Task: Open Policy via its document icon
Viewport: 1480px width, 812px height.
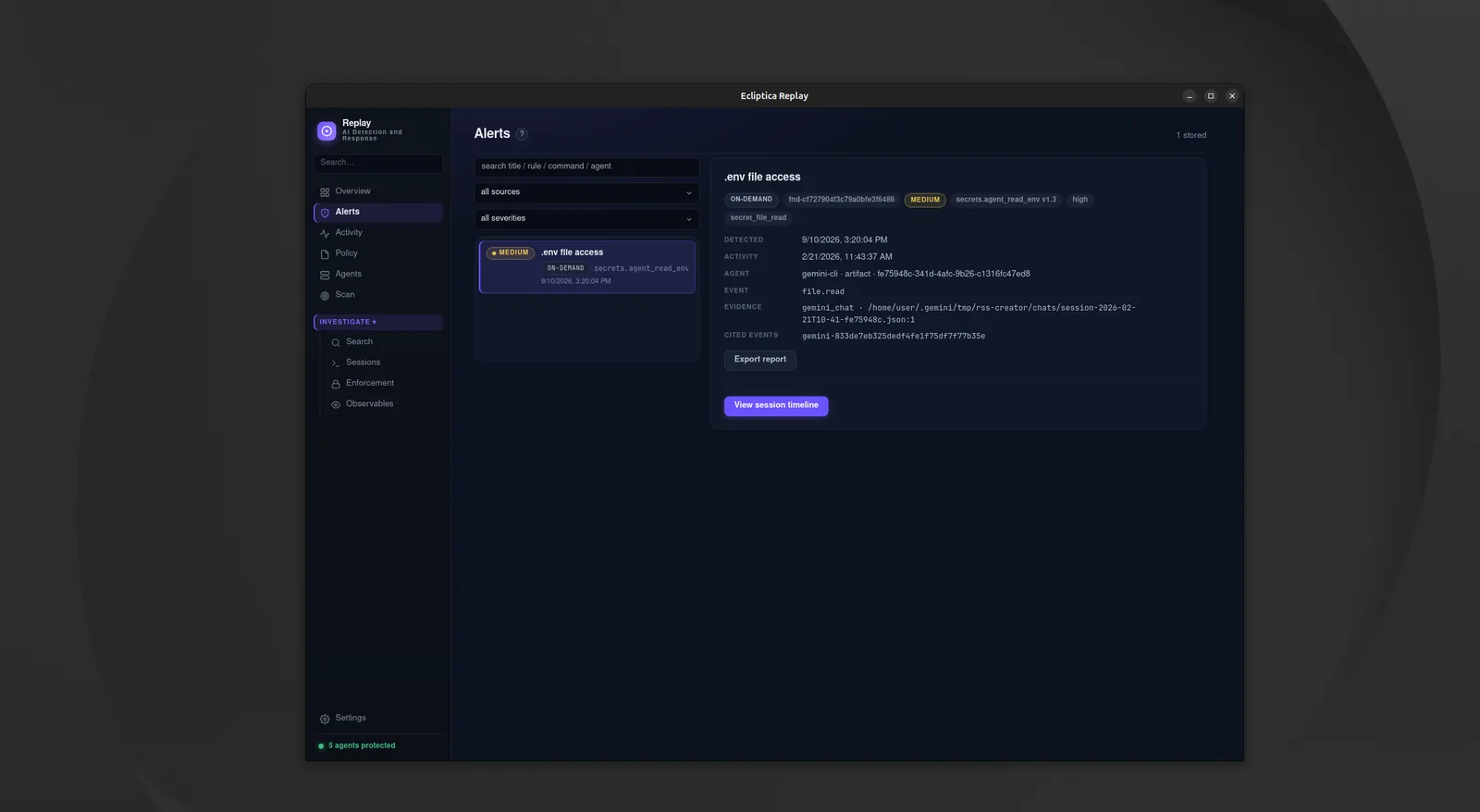Action: (x=325, y=254)
